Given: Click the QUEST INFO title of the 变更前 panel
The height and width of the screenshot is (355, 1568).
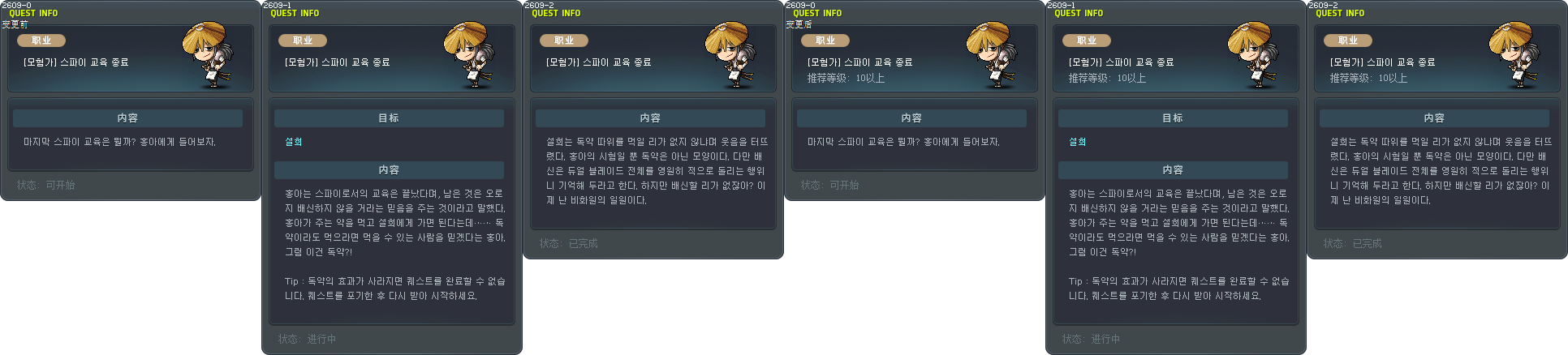Looking at the screenshot, I should [x=33, y=14].
